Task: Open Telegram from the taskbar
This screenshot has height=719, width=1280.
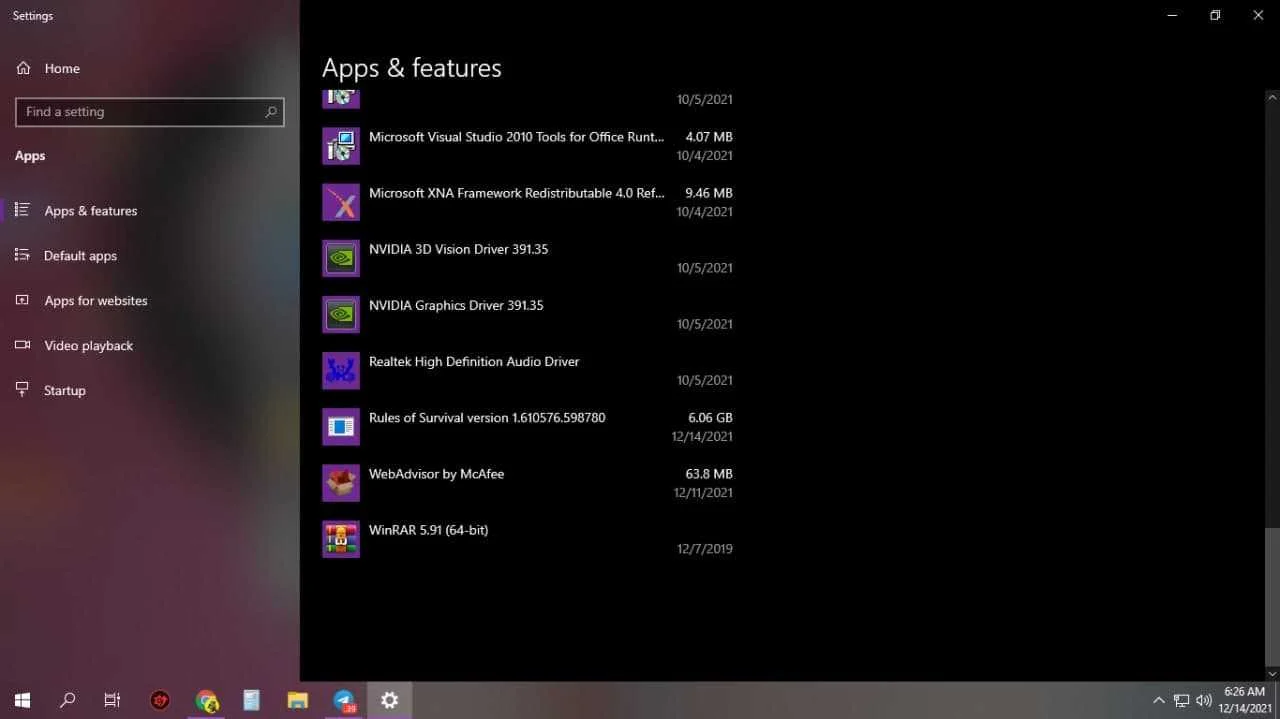Action: click(x=344, y=700)
